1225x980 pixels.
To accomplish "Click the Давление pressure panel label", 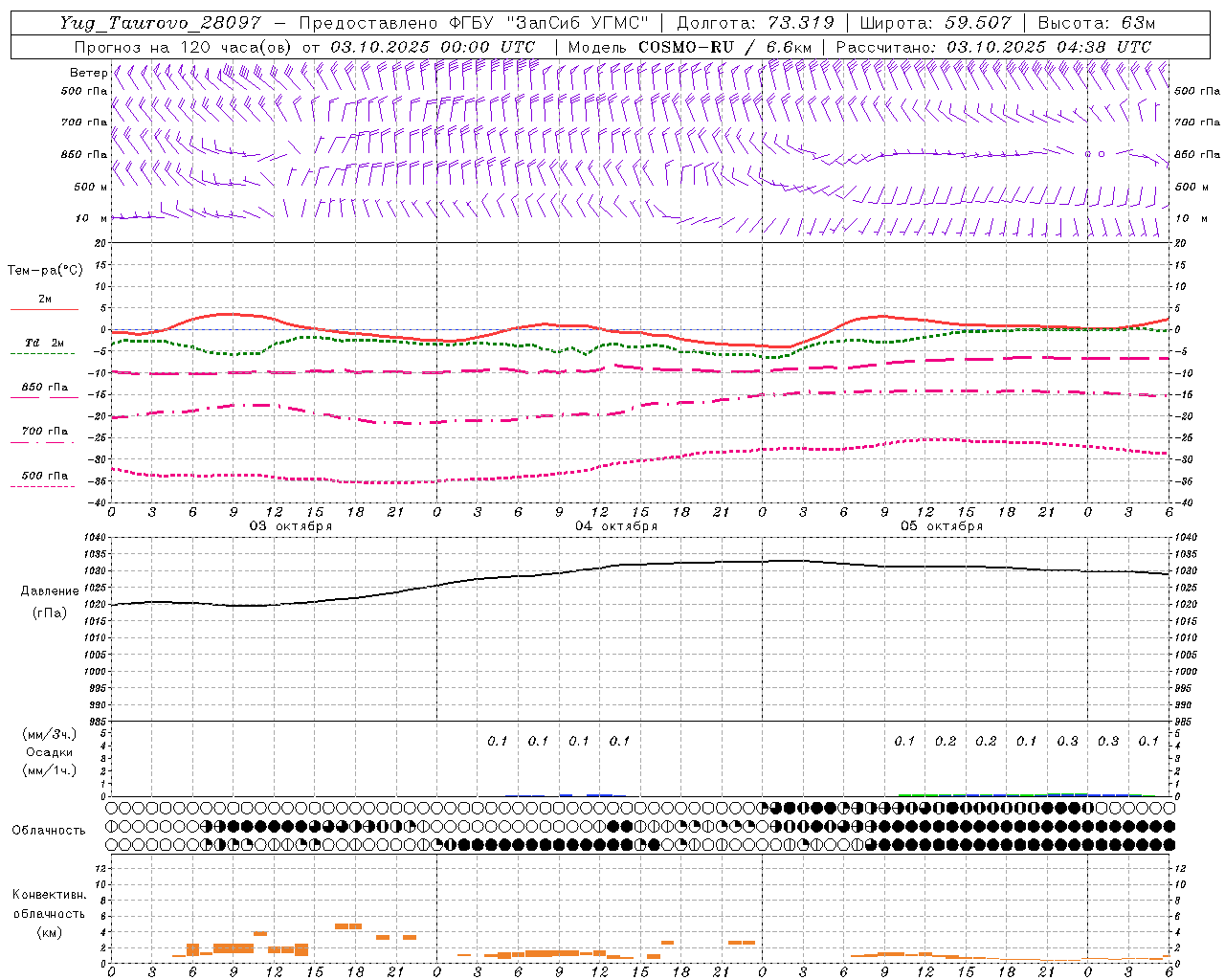I will 50,591.
